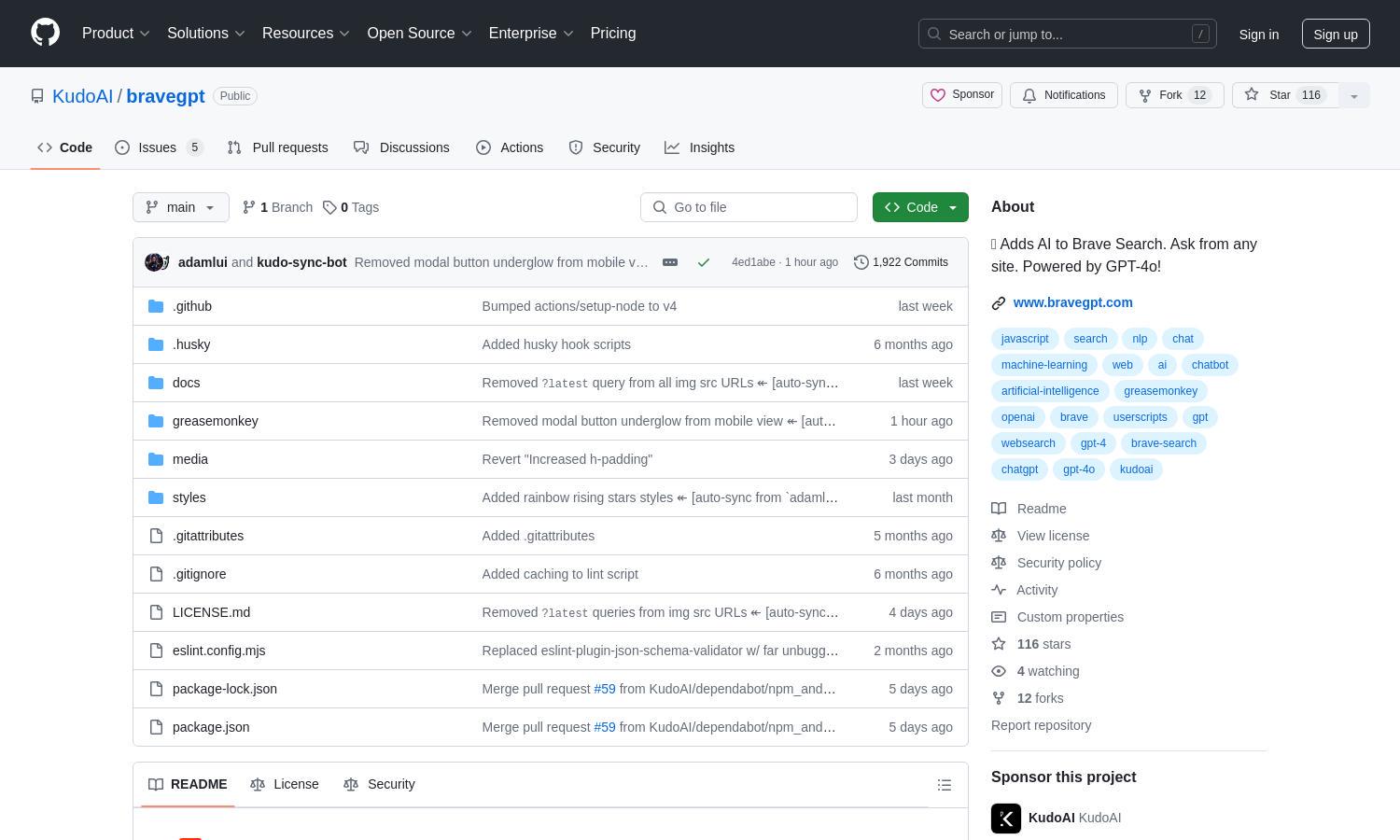
Task: Open the .github folder
Action: pyautogui.click(x=192, y=306)
